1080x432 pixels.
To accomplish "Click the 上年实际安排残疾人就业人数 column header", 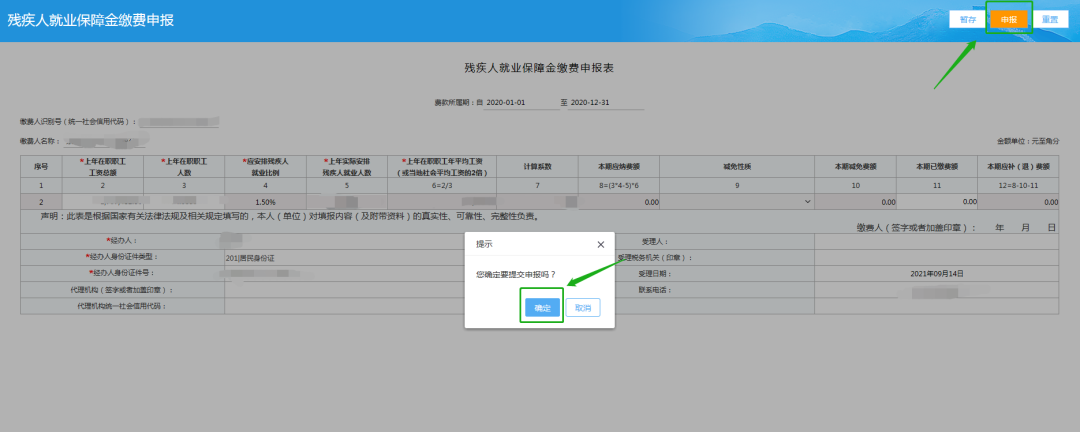I will point(347,167).
